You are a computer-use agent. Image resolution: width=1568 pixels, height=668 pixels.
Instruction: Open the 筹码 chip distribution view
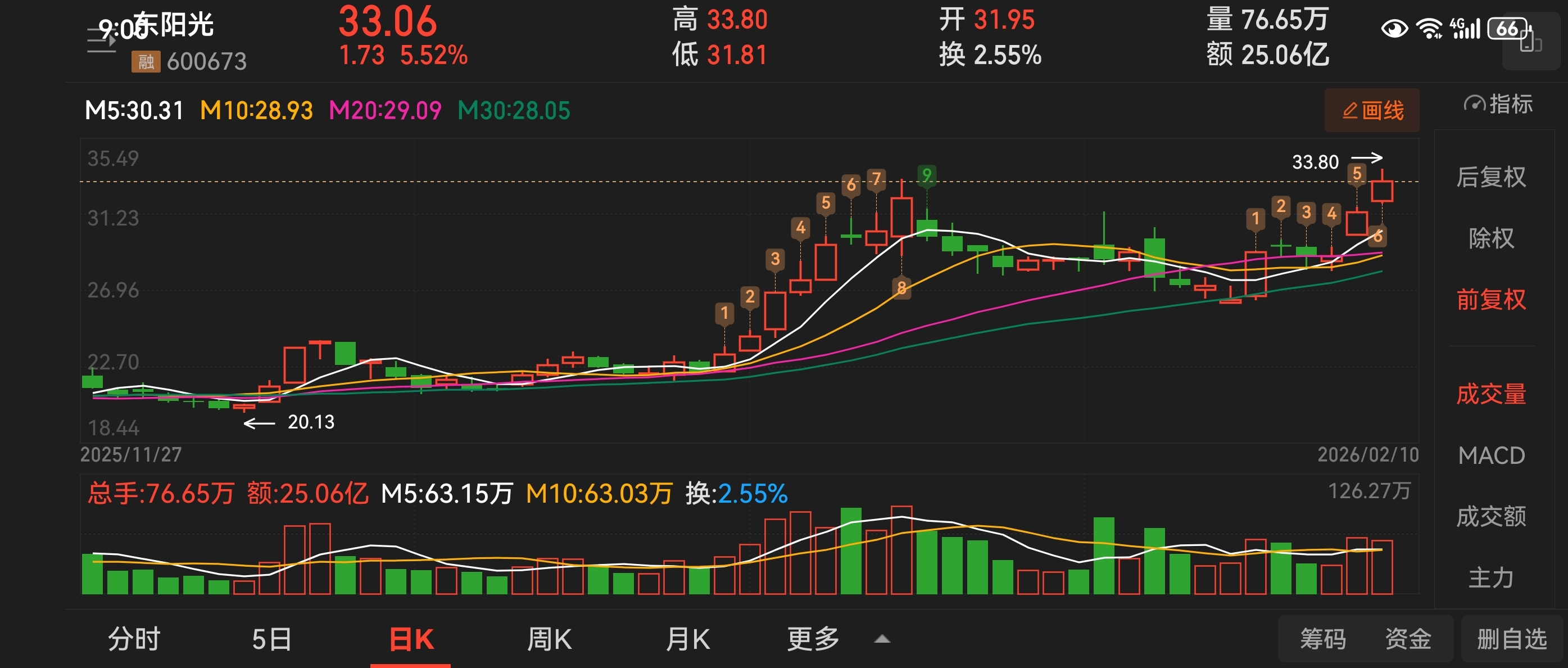pyautogui.click(x=1323, y=639)
